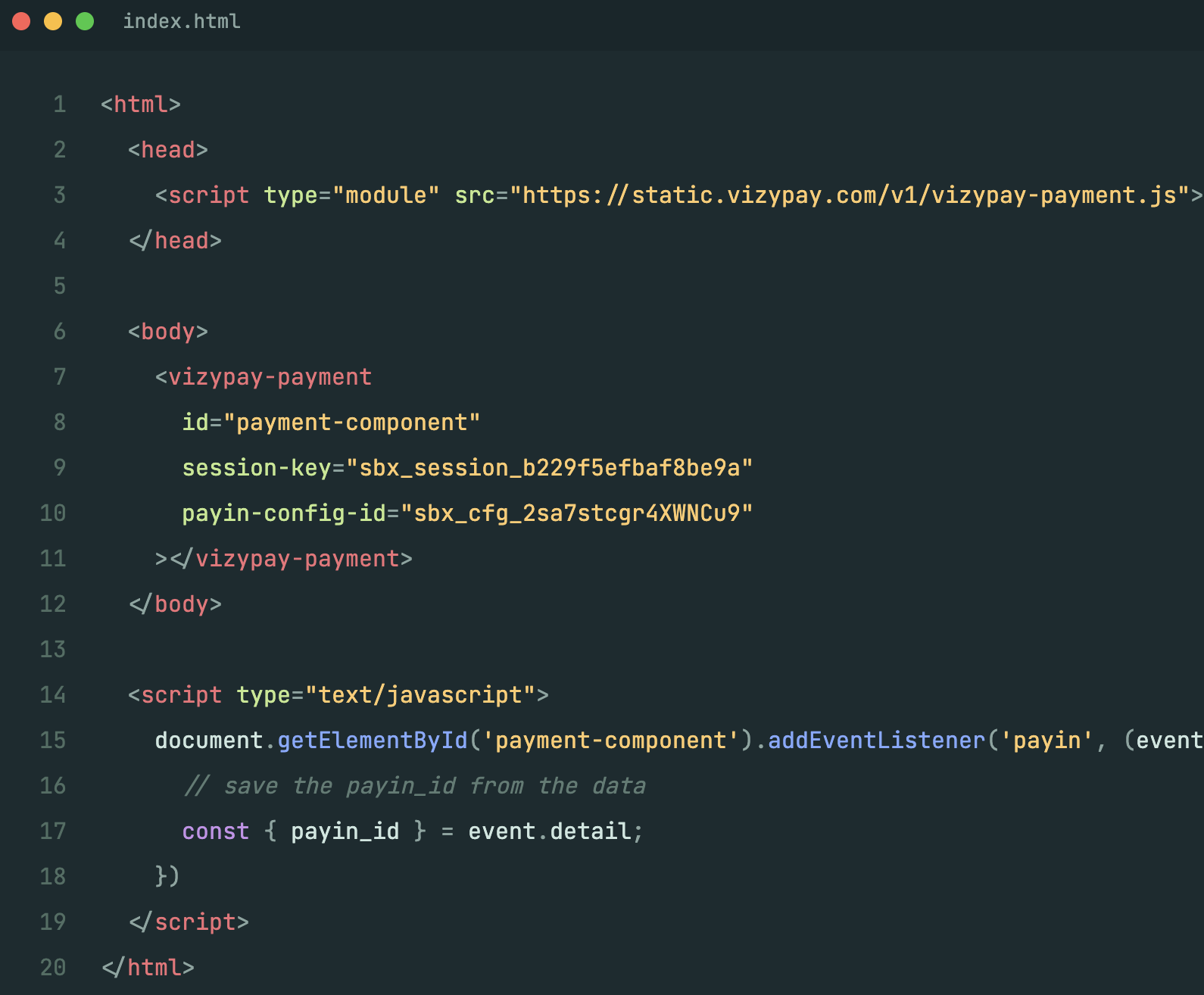This screenshot has width=1204, height=995.
Task: Click the payin-config-id value sbx_cfg_2sa7stcgr4XWNCu9
Action: click(x=577, y=513)
